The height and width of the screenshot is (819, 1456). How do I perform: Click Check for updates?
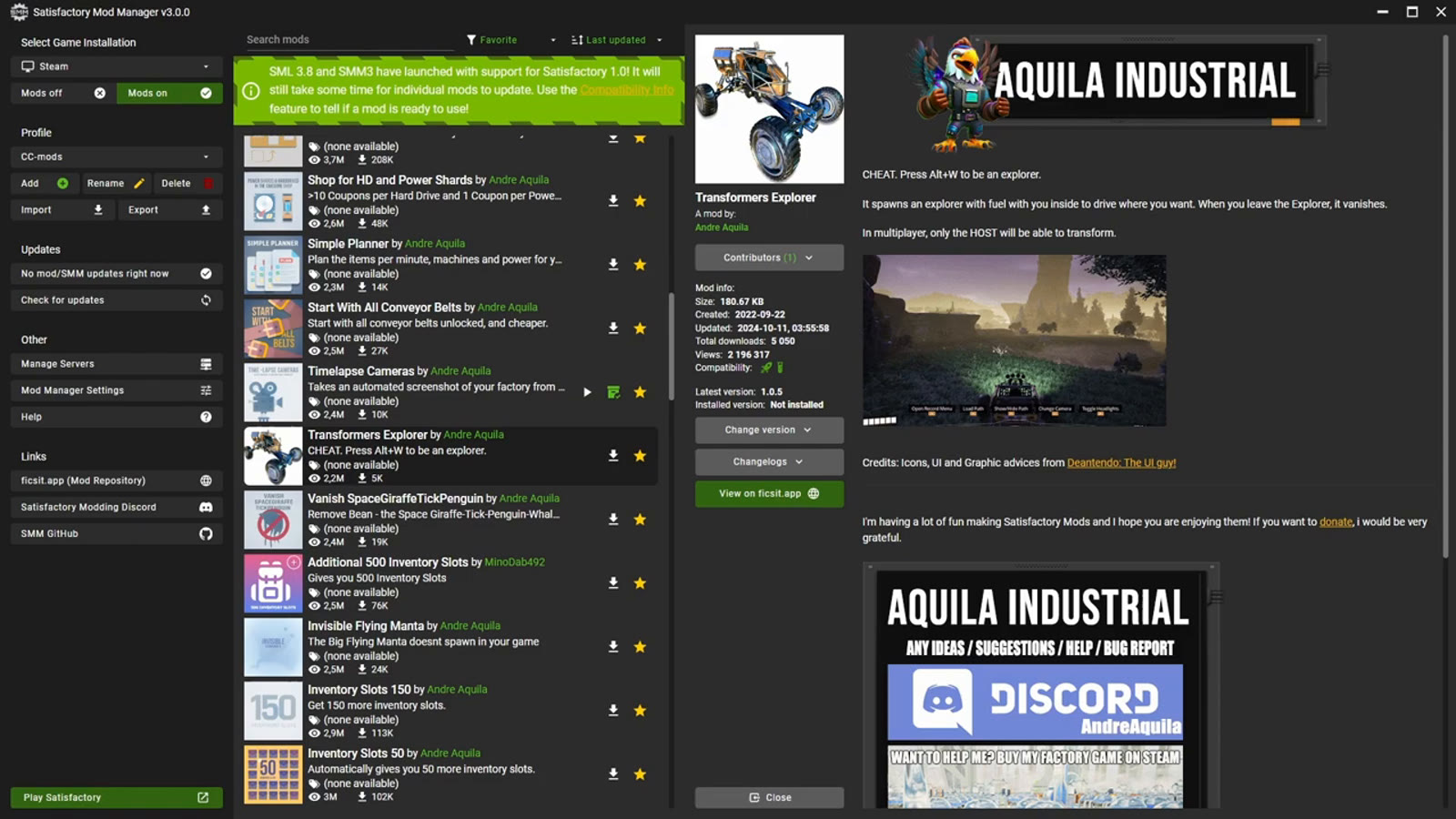116,300
